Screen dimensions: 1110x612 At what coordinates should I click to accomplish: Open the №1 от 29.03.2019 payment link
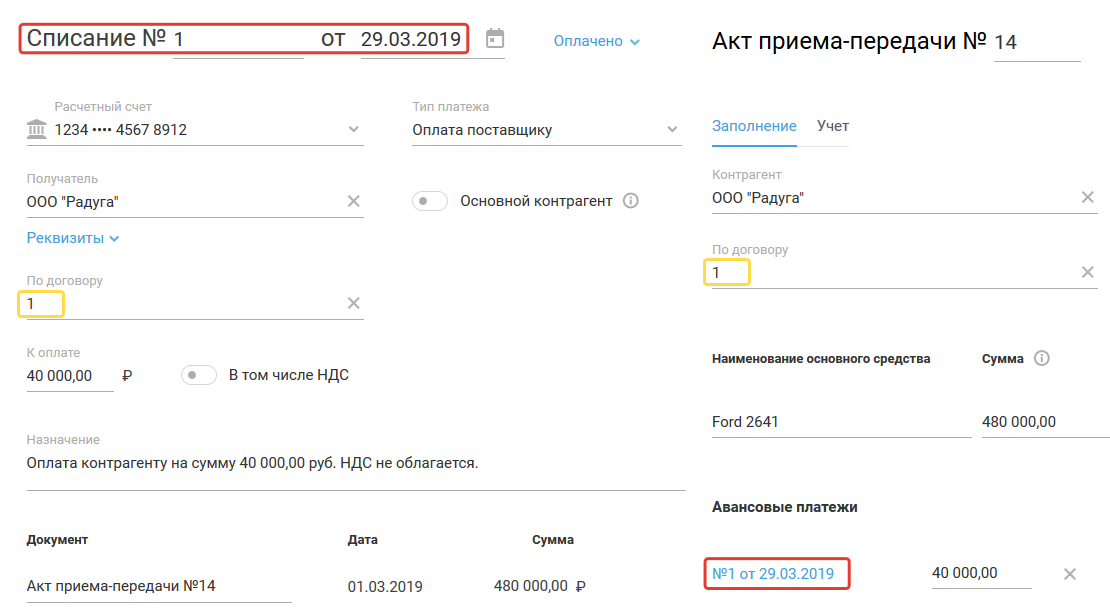coord(773,574)
